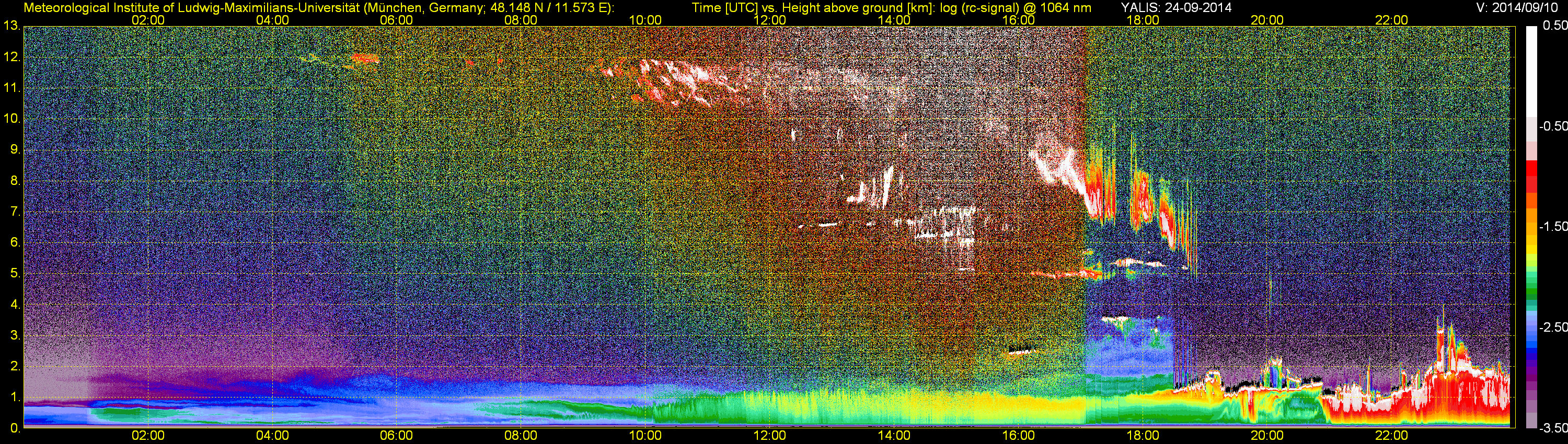Screen dimensions: 1568x444
Task: Click the 12:00 label on the top time axis
Action: point(769,20)
